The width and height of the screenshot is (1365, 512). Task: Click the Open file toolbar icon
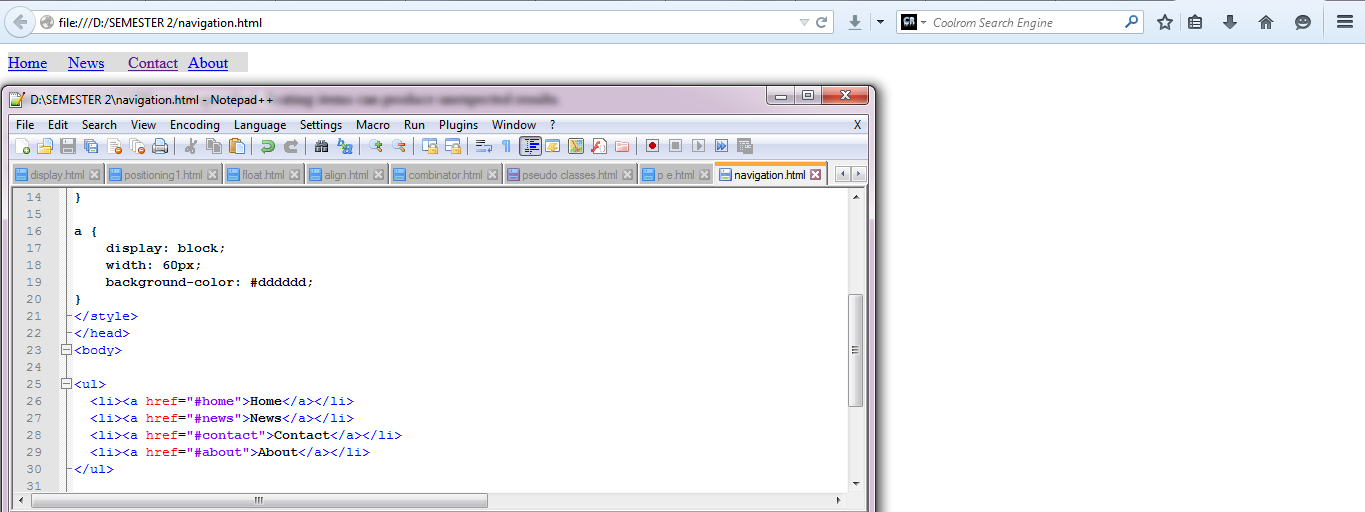(44, 146)
